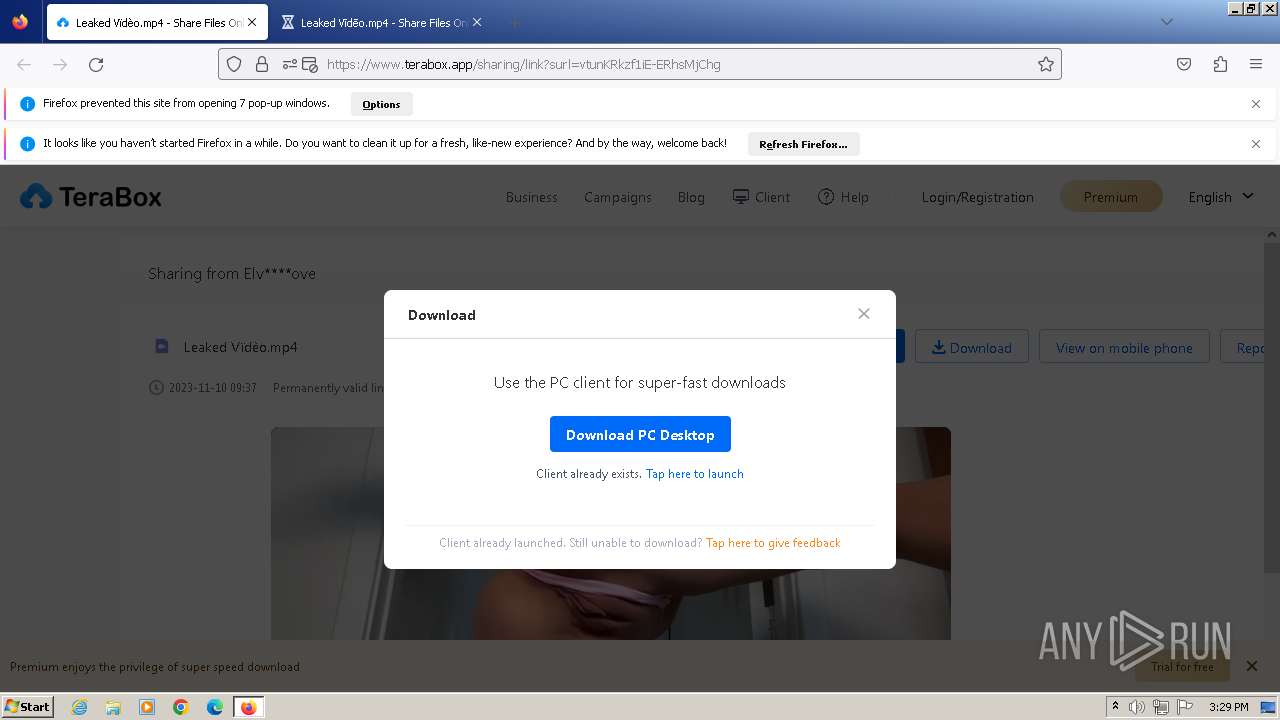Click padlock site security icon
The image size is (1280, 720).
point(262,64)
